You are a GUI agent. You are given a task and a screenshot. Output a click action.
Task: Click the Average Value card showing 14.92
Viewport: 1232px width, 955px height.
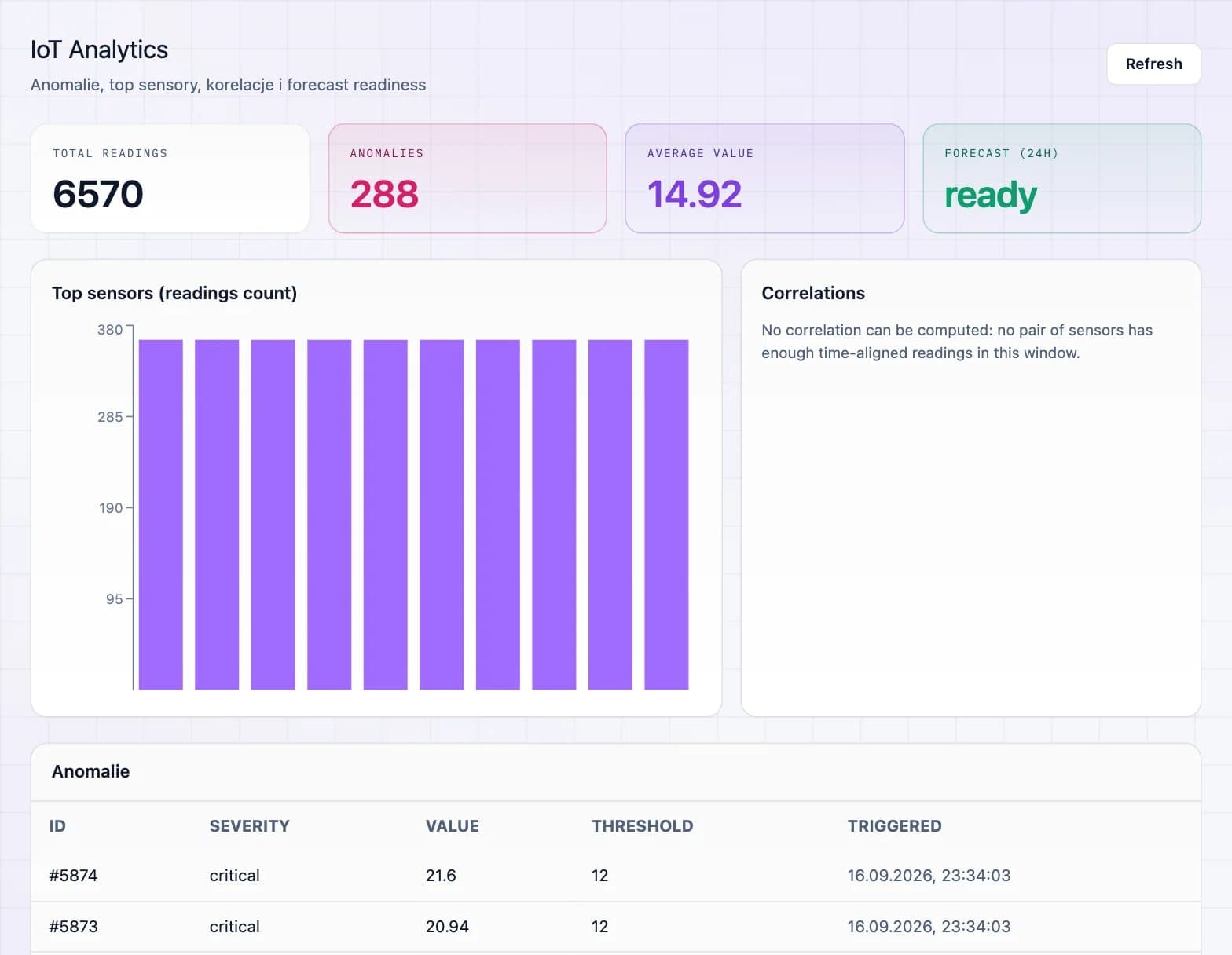[764, 178]
